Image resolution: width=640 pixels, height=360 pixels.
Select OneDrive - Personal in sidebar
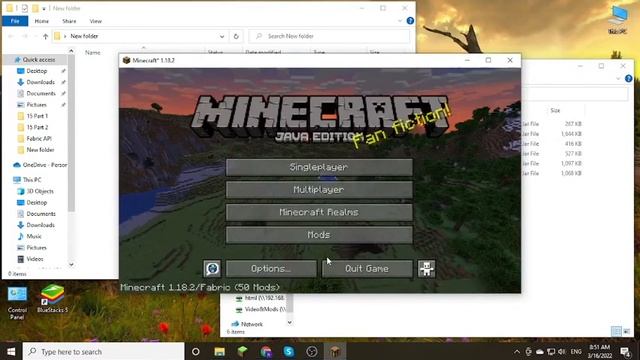pyautogui.click(x=40, y=165)
